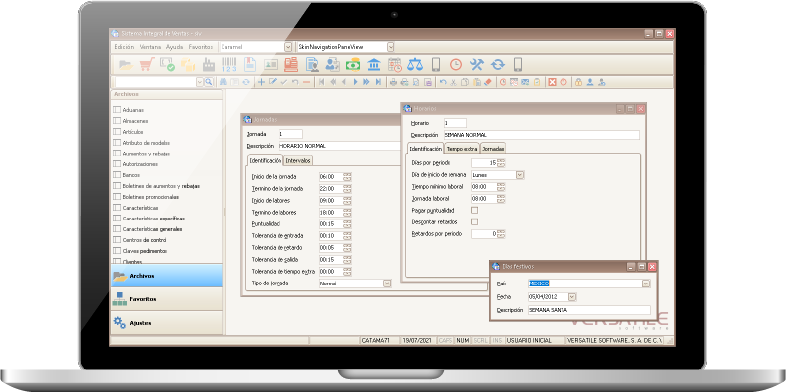The height and width of the screenshot is (392, 786).
Task: Check the Artículos item box
Action: coord(117,131)
